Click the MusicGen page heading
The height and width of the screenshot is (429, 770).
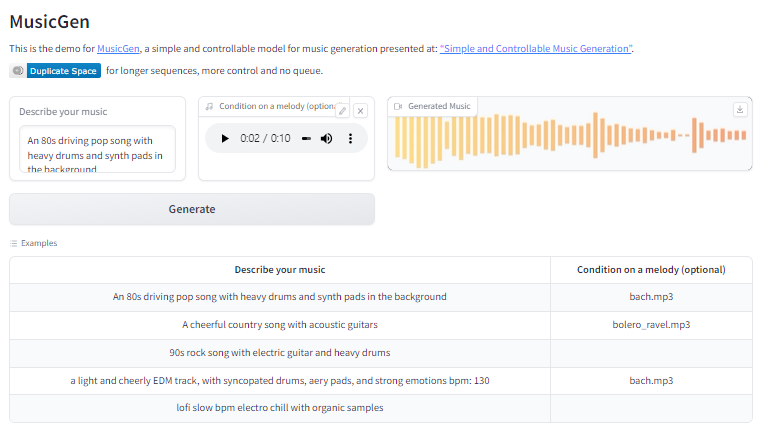[50, 22]
